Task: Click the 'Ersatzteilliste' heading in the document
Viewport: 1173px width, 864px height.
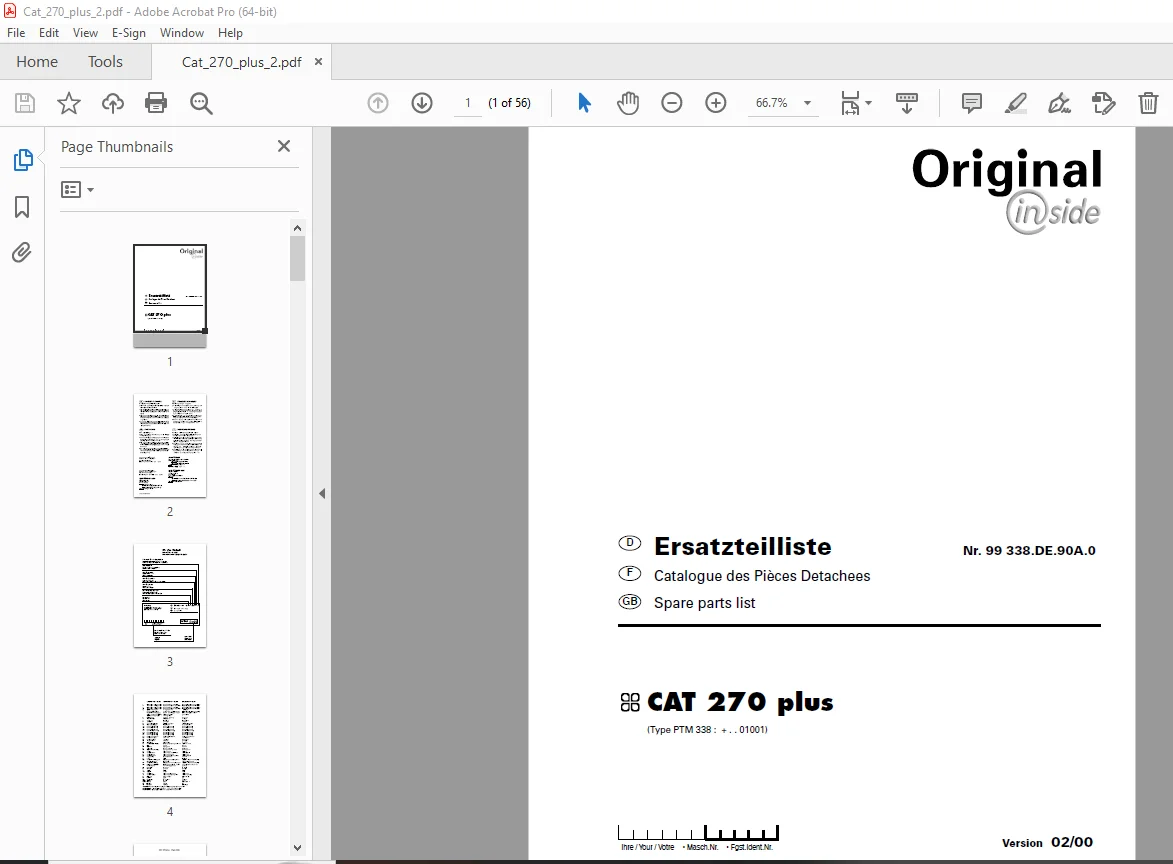Action: (x=742, y=547)
